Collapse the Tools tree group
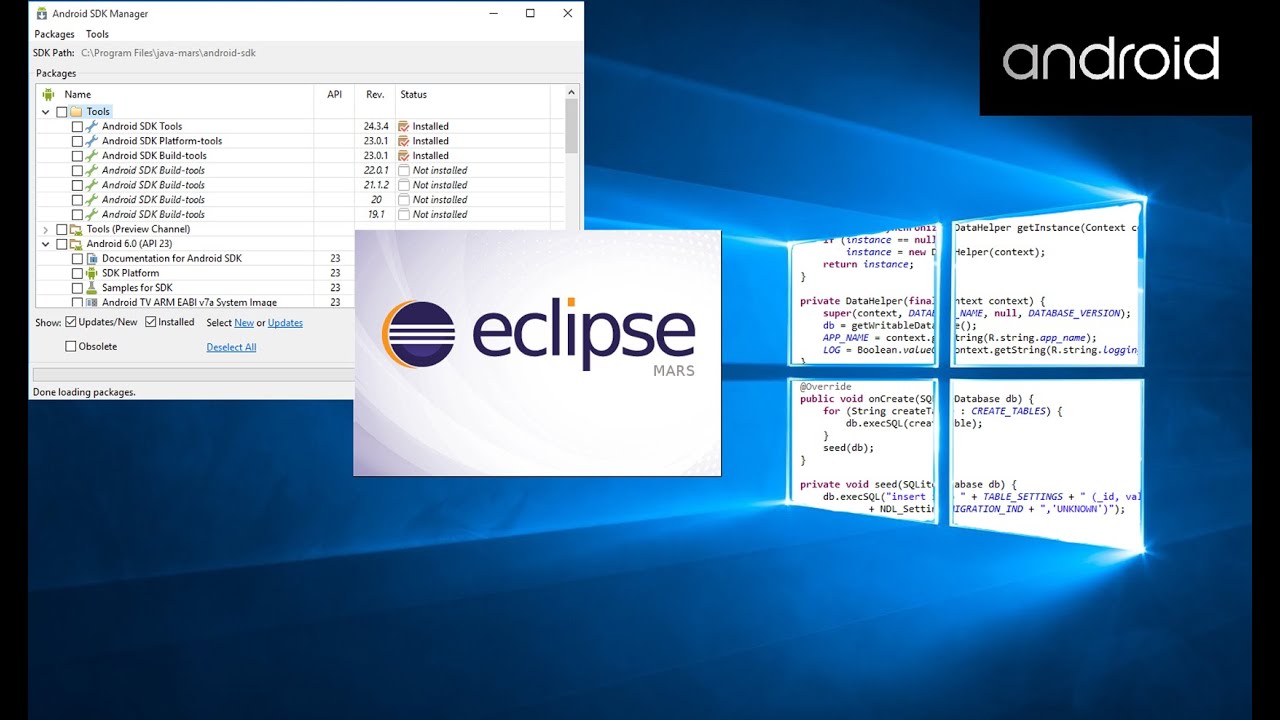This screenshot has width=1280, height=720. pos(46,112)
